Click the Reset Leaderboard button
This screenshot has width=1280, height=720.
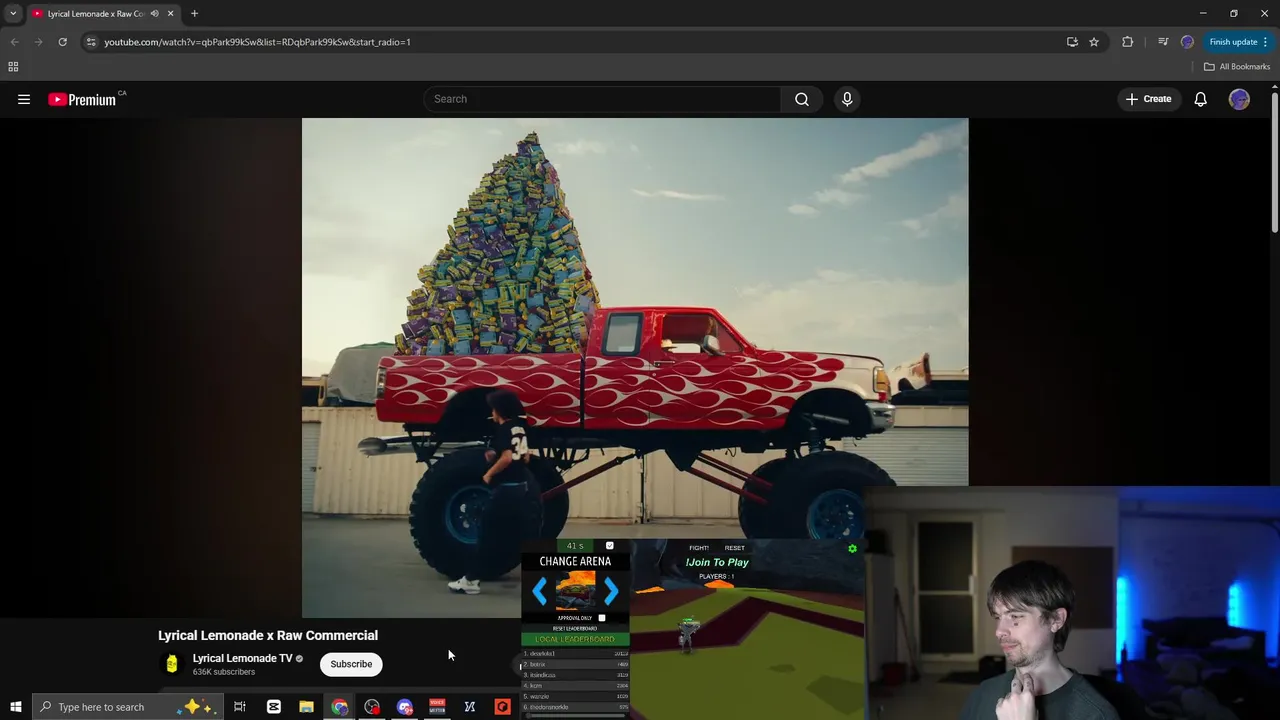pos(575,628)
